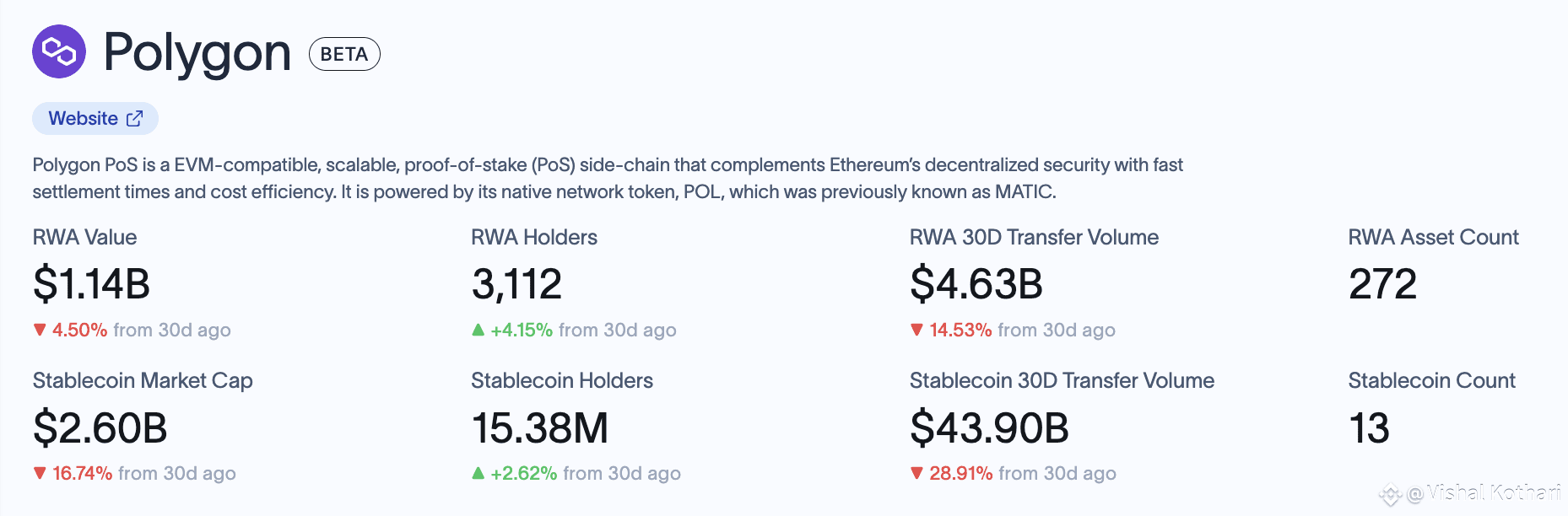Viewport: 1568px width, 516px height.
Task: Click the purple Polygon logo icon
Action: [59, 51]
